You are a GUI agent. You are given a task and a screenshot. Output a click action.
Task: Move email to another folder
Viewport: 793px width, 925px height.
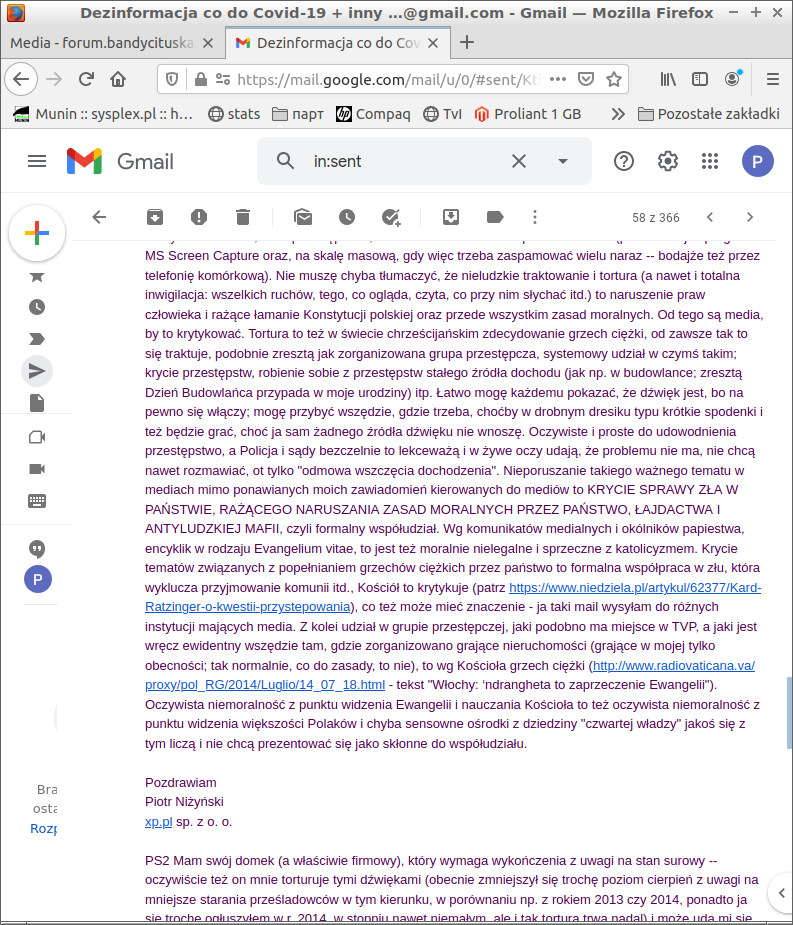click(x=451, y=217)
